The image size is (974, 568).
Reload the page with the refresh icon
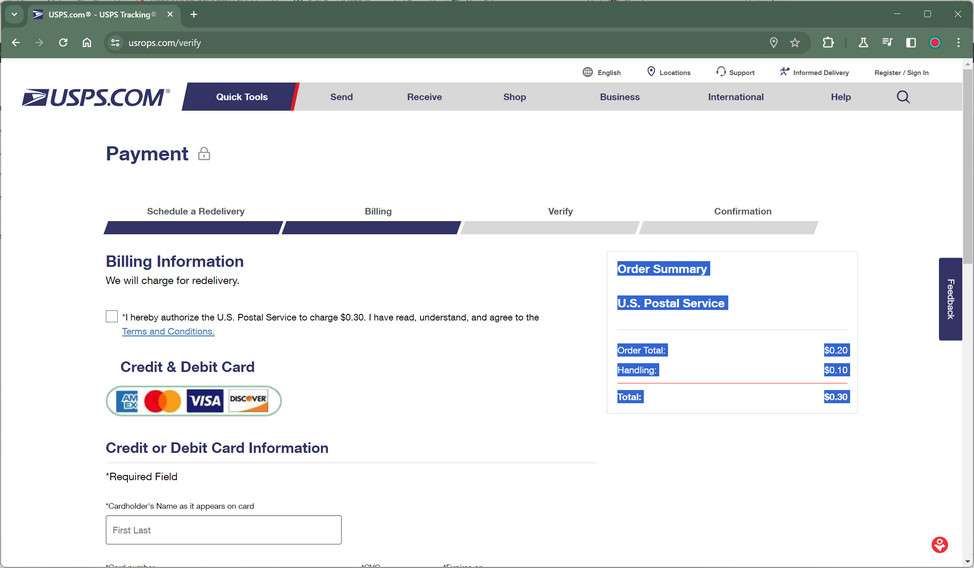[63, 42]
